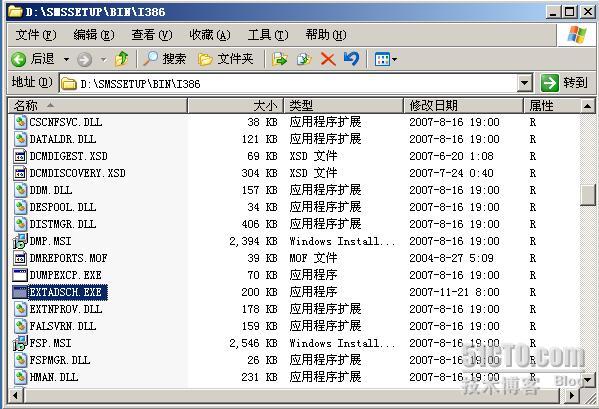Open the forward history dropdown arrow

104,59
